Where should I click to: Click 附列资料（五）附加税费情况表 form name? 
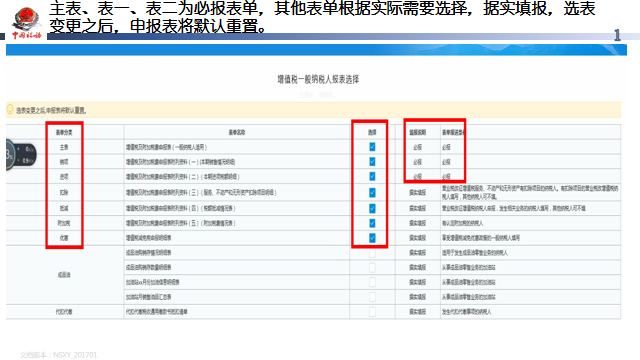pos(180,223)
